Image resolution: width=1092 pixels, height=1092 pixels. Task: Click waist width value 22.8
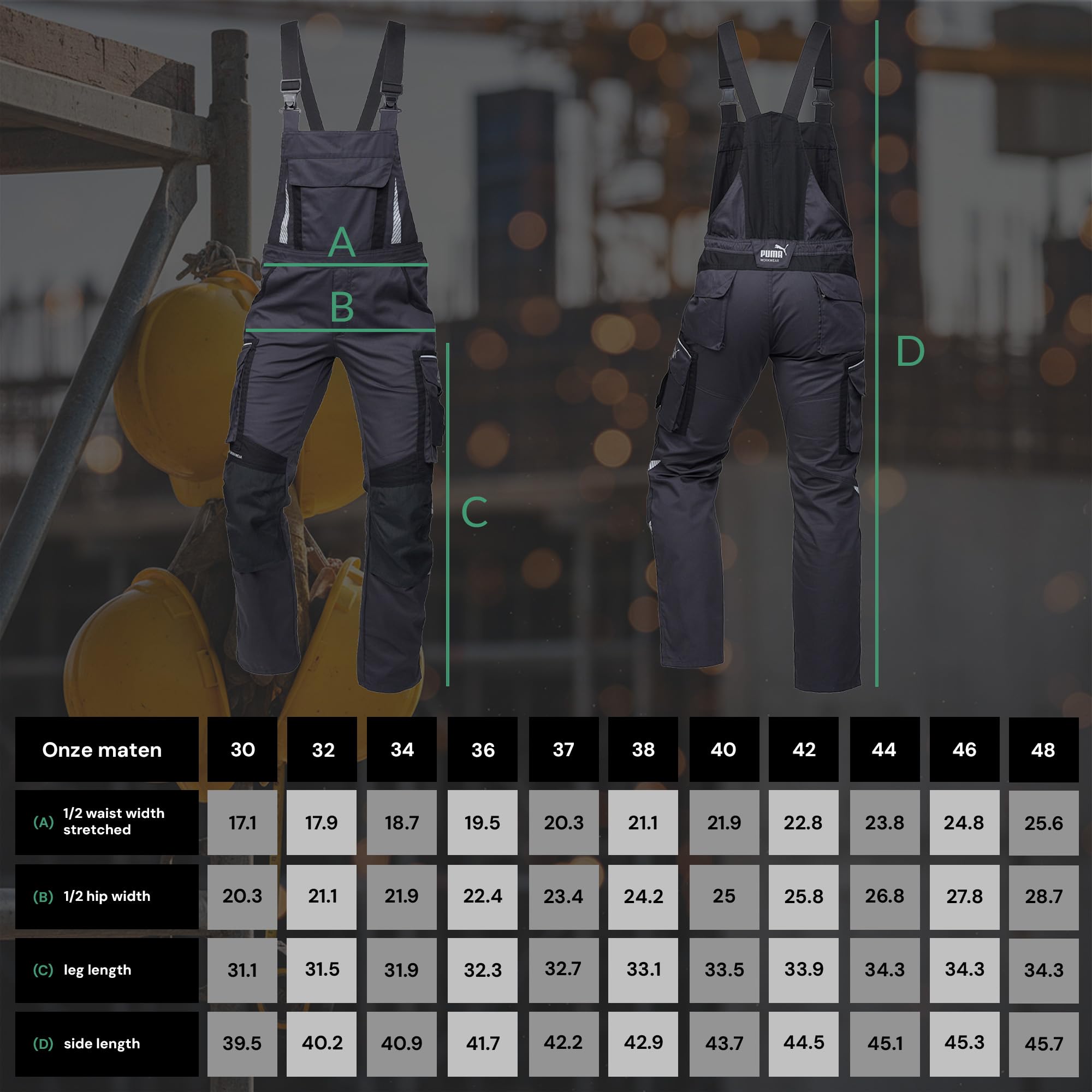(x=804, y=822)
